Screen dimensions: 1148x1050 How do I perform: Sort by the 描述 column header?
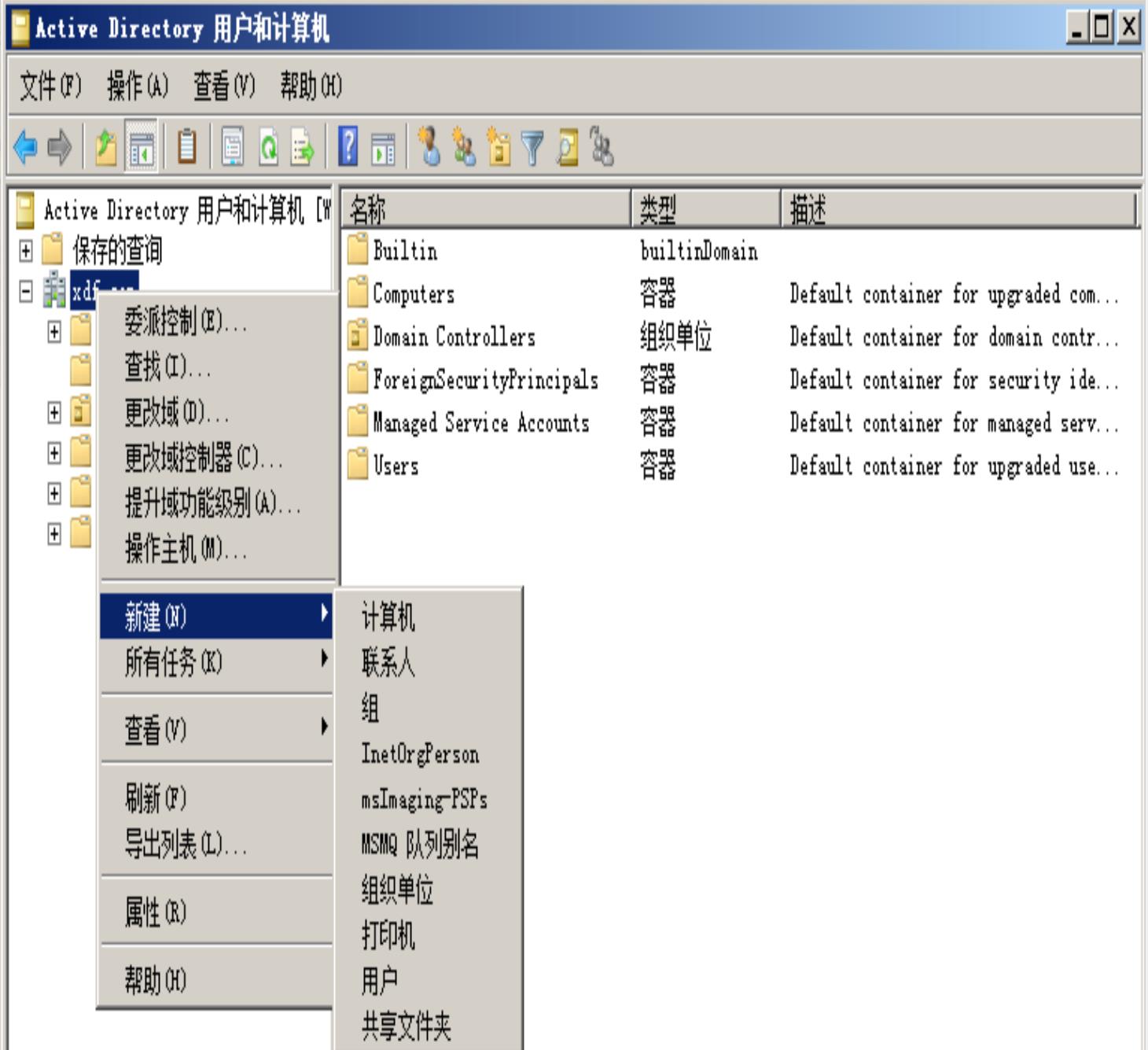point(959,209)
